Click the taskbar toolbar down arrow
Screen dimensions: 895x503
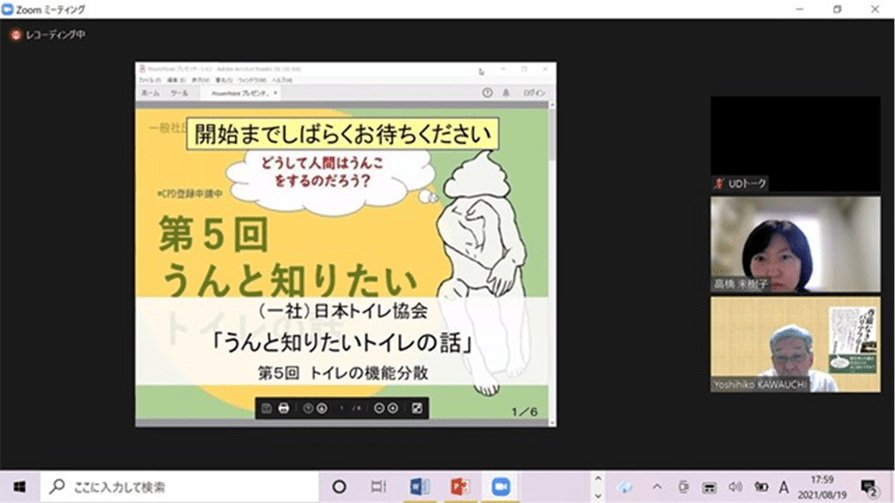point(598,495)
